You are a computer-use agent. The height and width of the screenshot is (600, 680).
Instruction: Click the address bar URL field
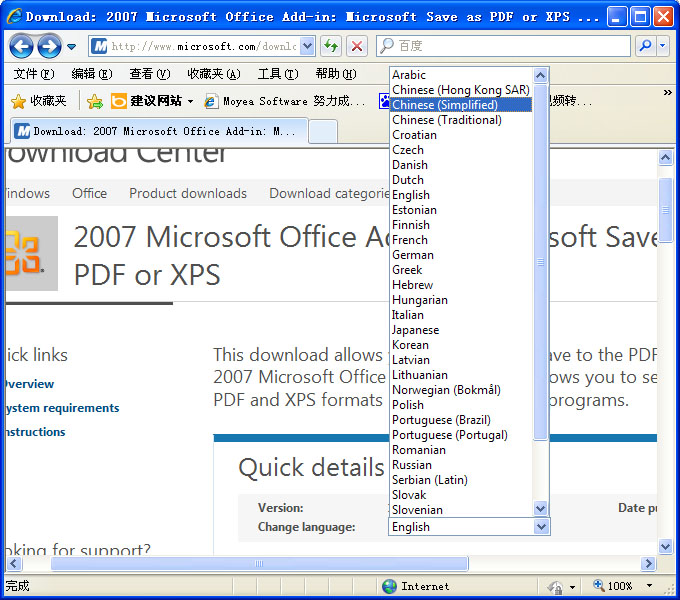(x=194, y=46)
